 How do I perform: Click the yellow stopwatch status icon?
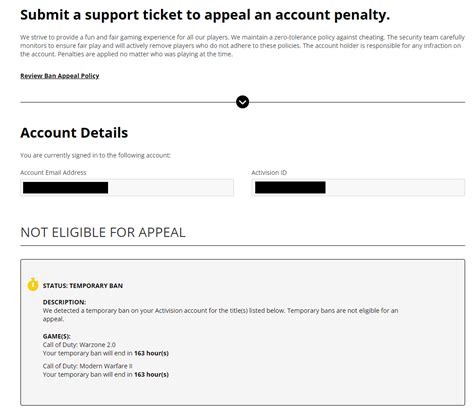[x=33, y=284]
